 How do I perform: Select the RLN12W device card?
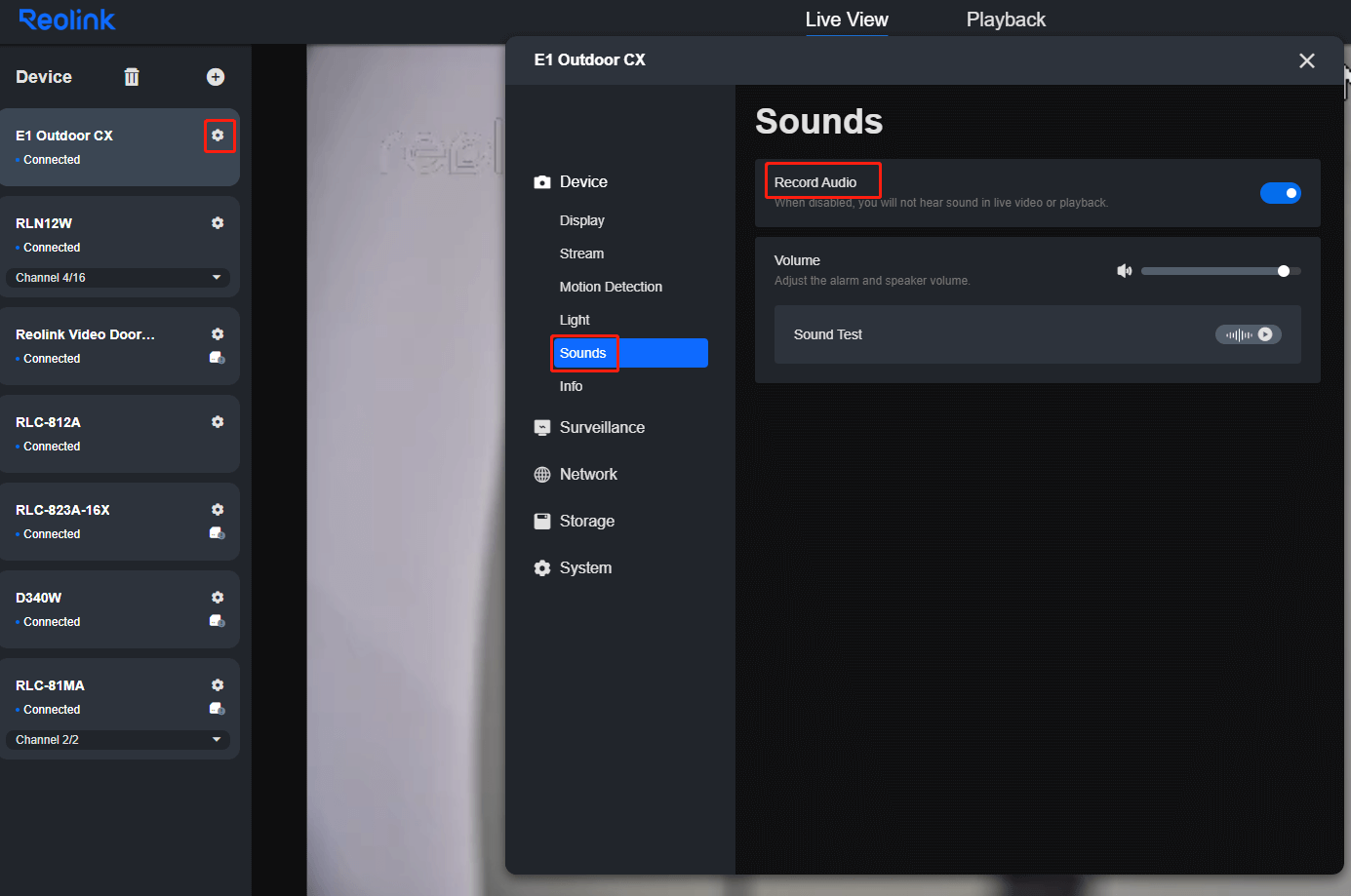(x=120, y=247)
